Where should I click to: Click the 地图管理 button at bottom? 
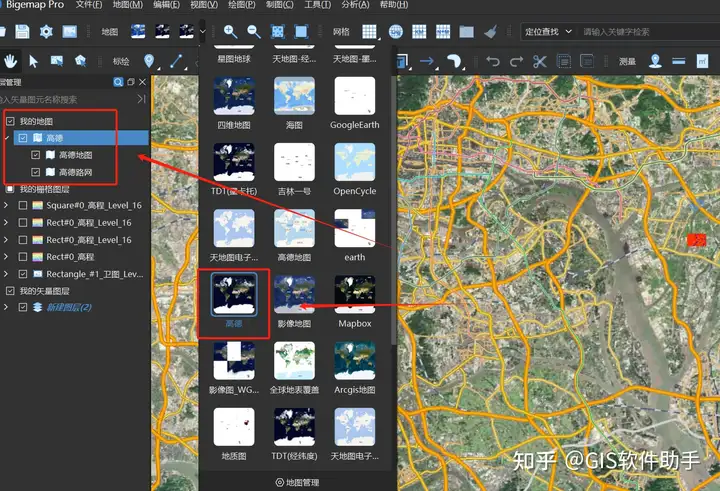click(x=298, y=482)
